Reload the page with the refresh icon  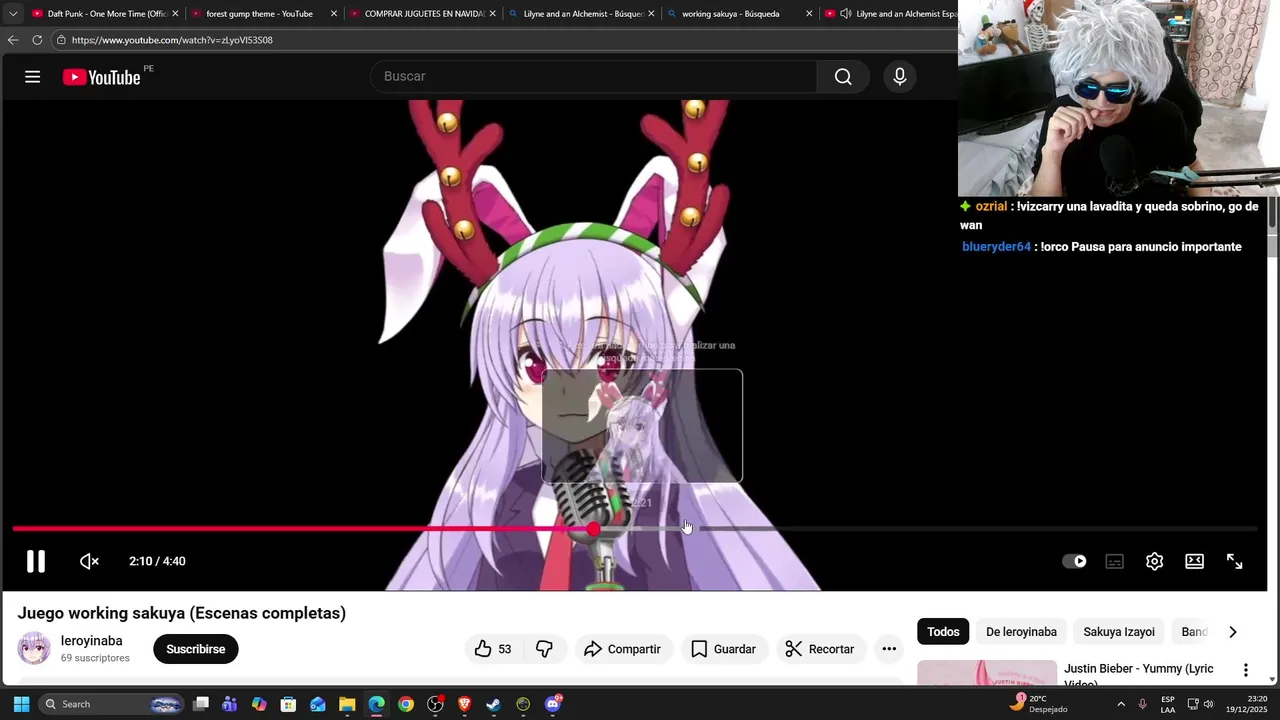[x=37, y=40]
